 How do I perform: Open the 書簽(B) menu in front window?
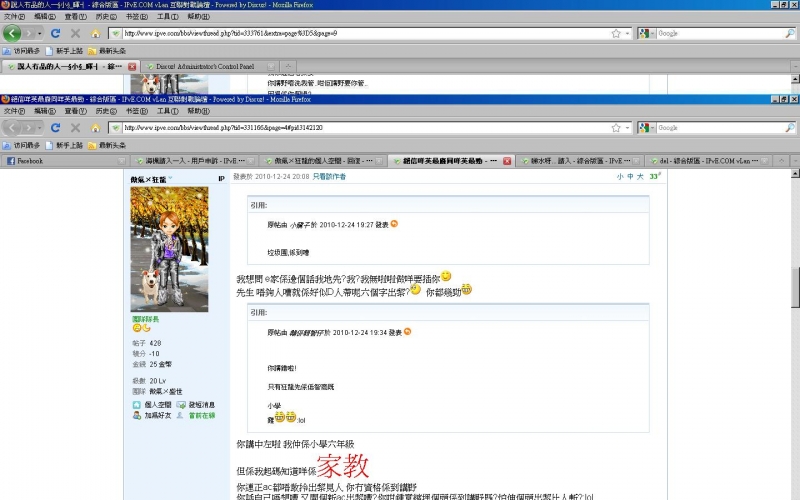tap(128, 112)
